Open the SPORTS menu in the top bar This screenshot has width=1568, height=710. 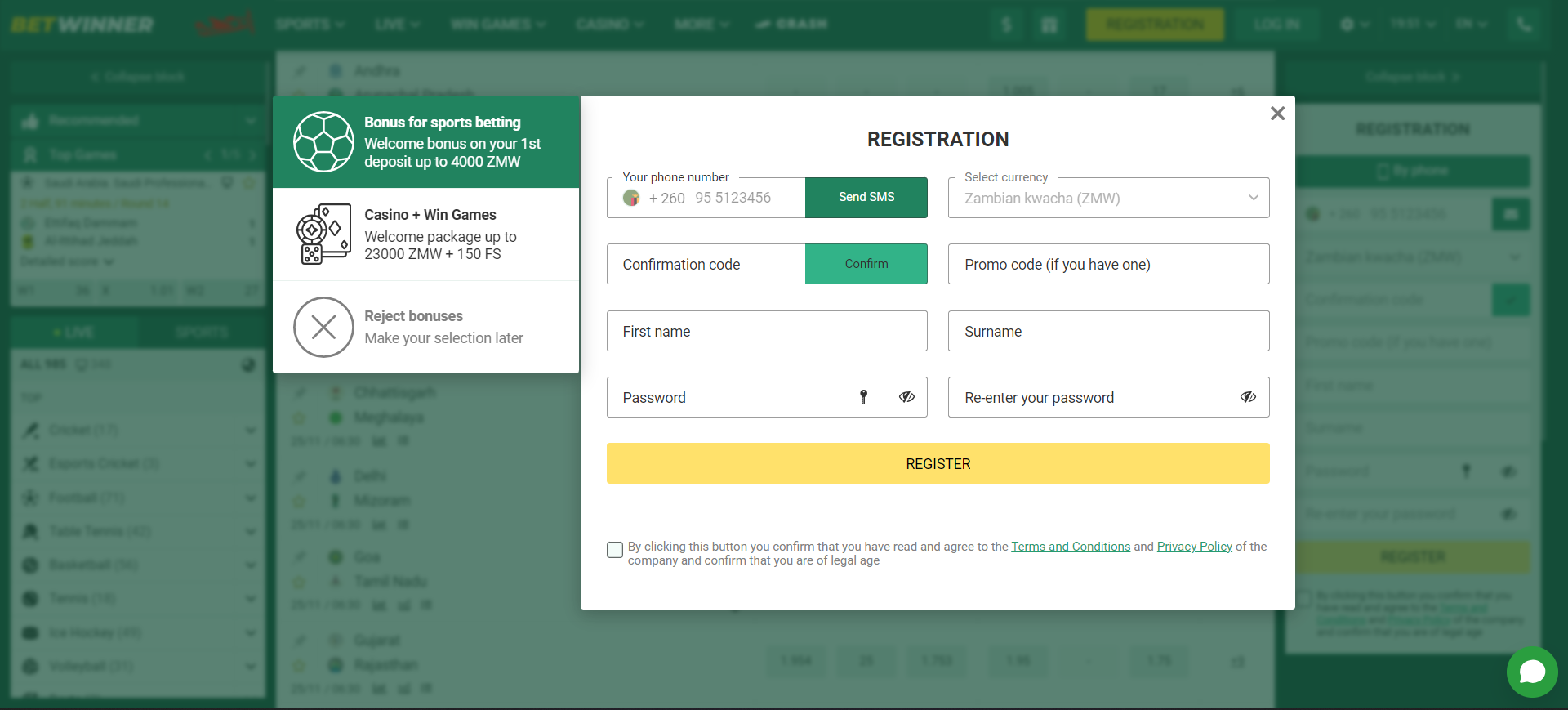pyautogui.click(x=310, y=25)
